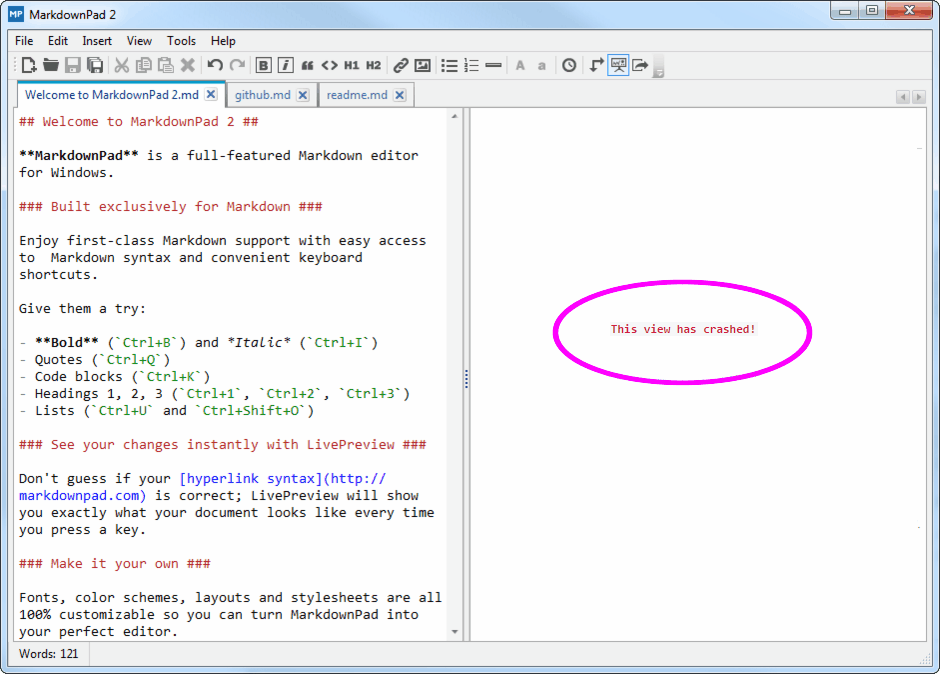Insert a horizontal rule
Viewport: 940px width, 674px height.
(493, 65)
